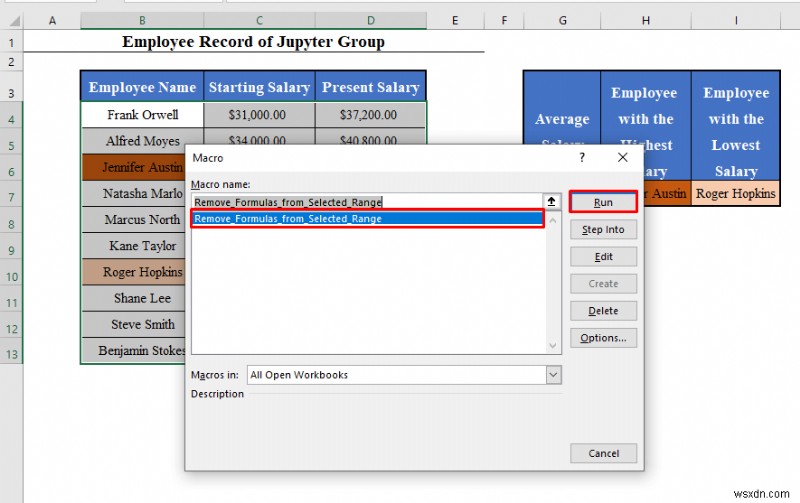
Task: Click the Alfred Moyes cell
Action: [x=142, y=141]
